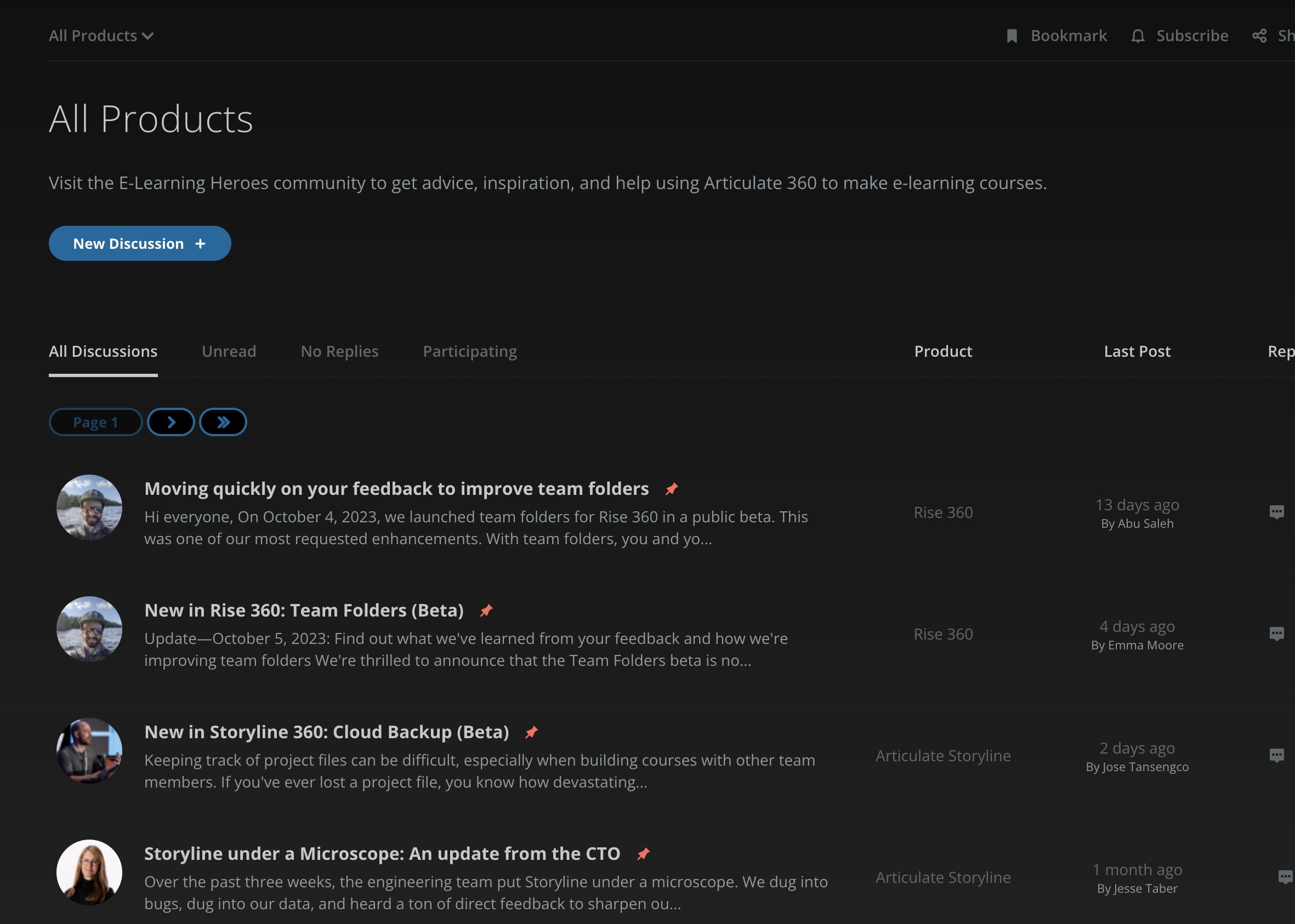1295x924 pixels.
Task: Open 'New in Rise 360: Team Folders (Beta)'
Action: (304, 611)
